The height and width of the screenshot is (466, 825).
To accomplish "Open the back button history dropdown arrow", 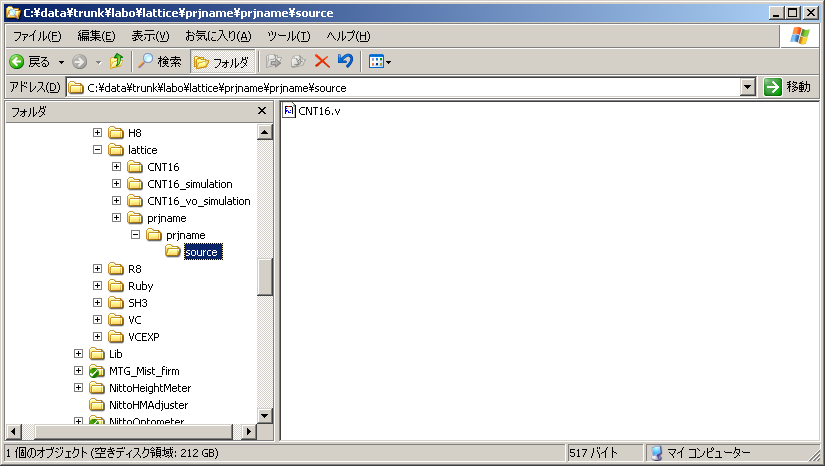I will coord(61,62).
